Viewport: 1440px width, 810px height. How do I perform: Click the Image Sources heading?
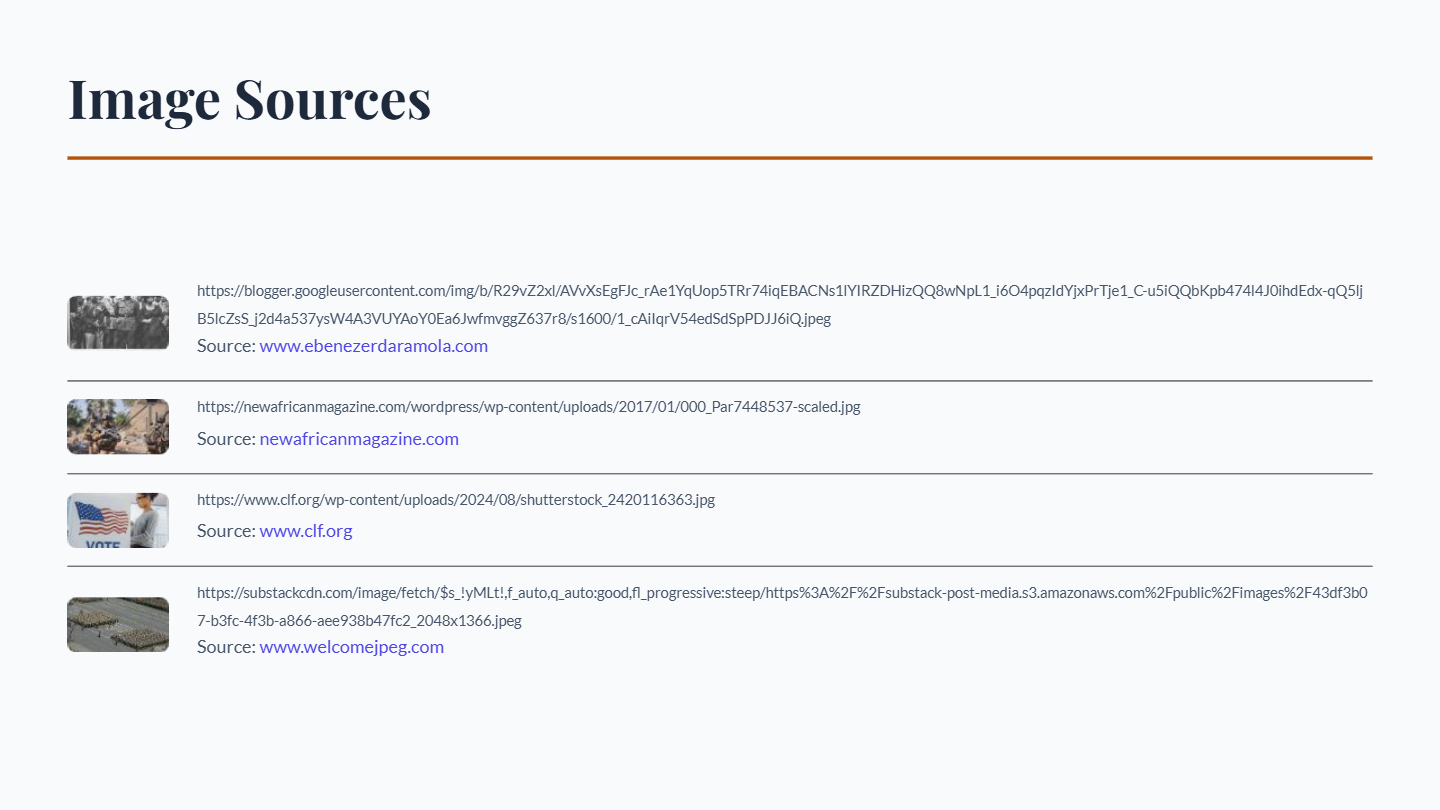coord(249,98)
